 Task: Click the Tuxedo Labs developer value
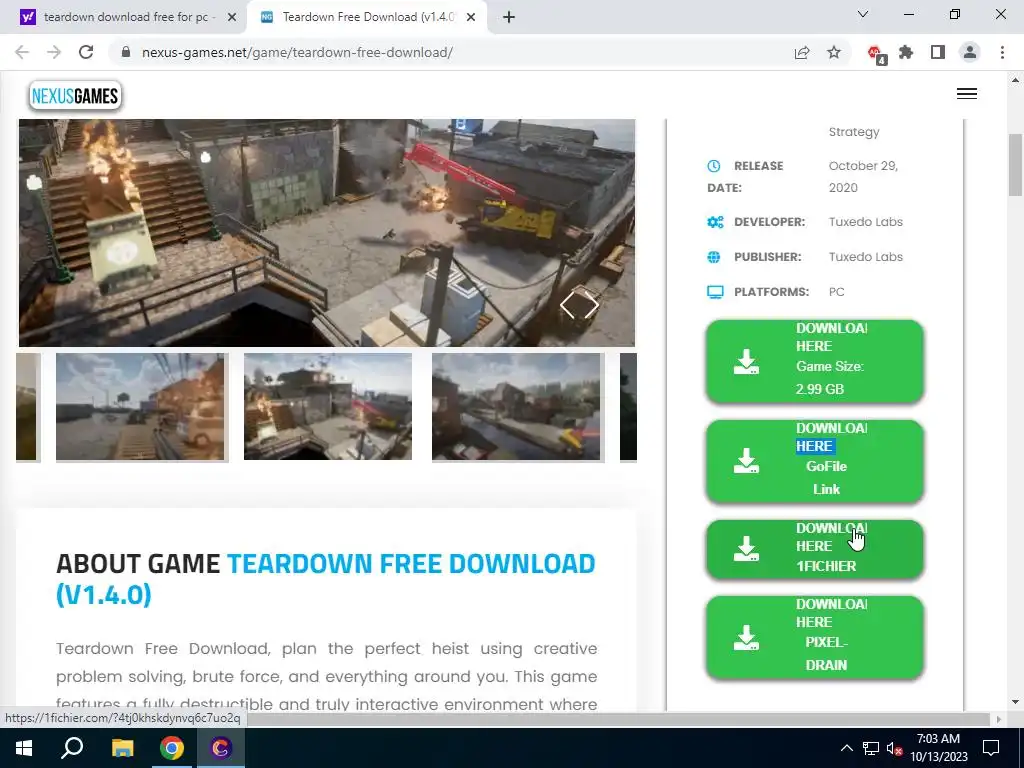pos(865,222)
